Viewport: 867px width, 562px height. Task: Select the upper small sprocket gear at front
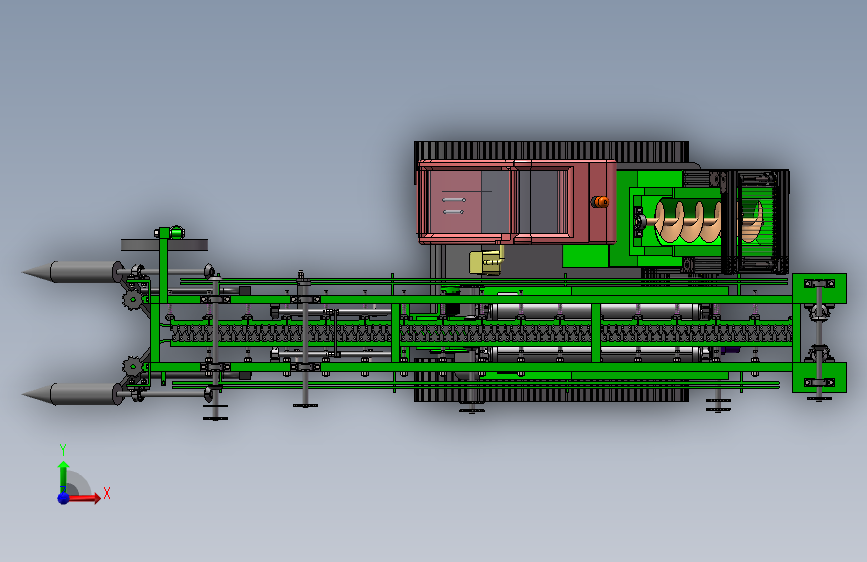(x=132, y=300)
